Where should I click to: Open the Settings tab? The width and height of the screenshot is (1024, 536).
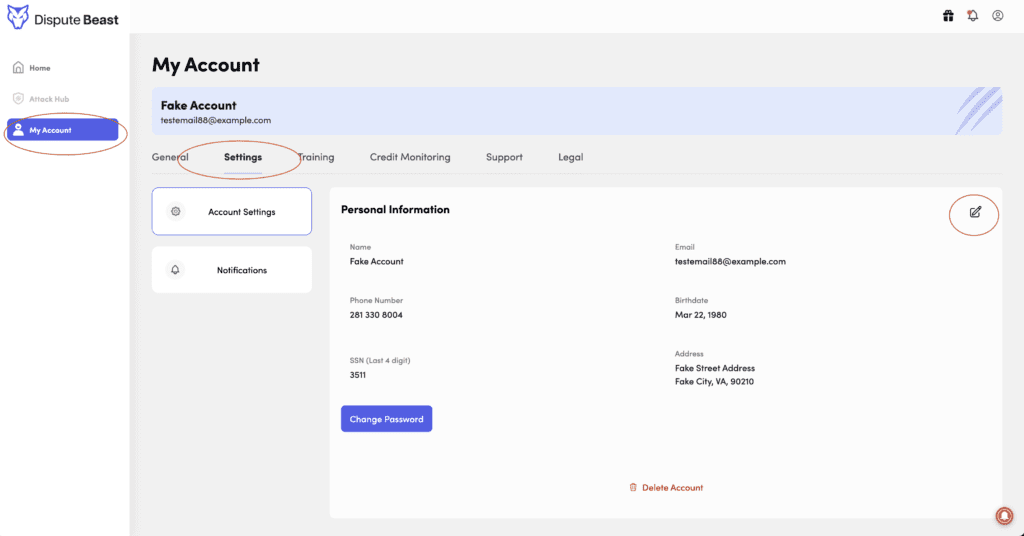(x=243, y=157)
